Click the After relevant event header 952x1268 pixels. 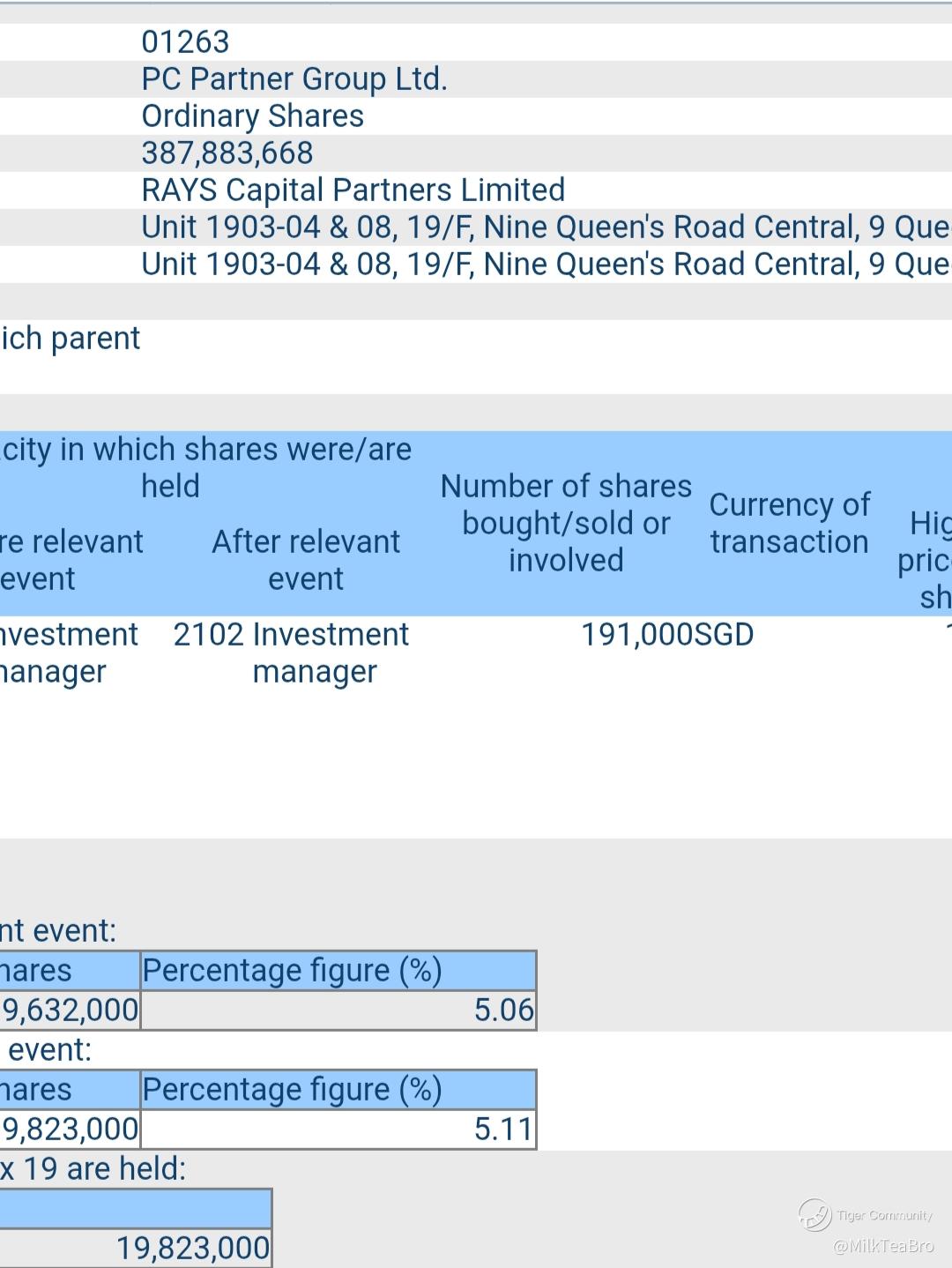(306, 560)
